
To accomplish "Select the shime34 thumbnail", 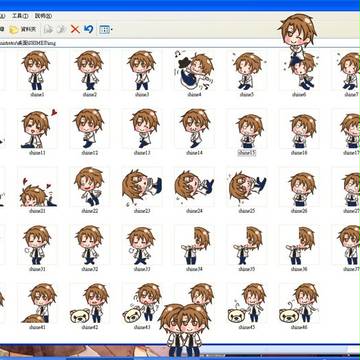I will click(194, 245).
